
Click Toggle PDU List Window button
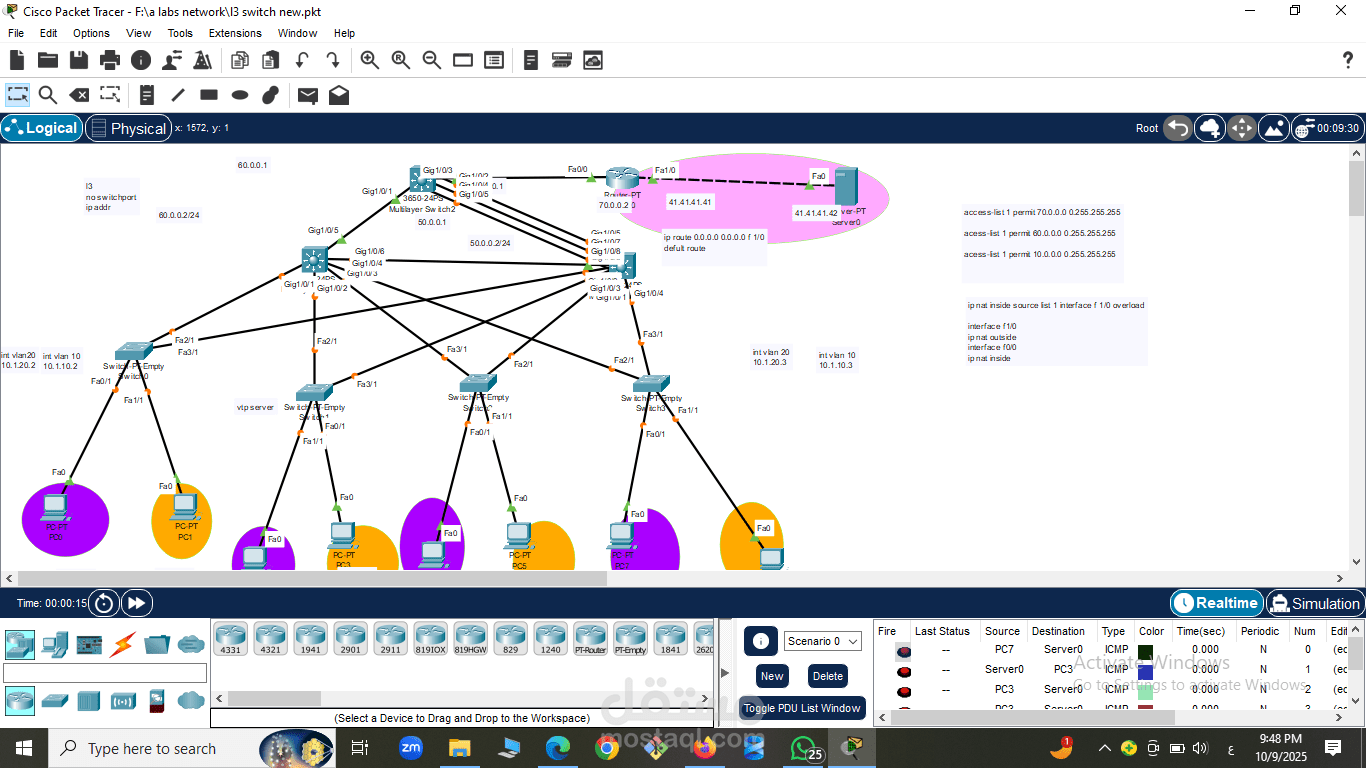[x=802, y=708]
